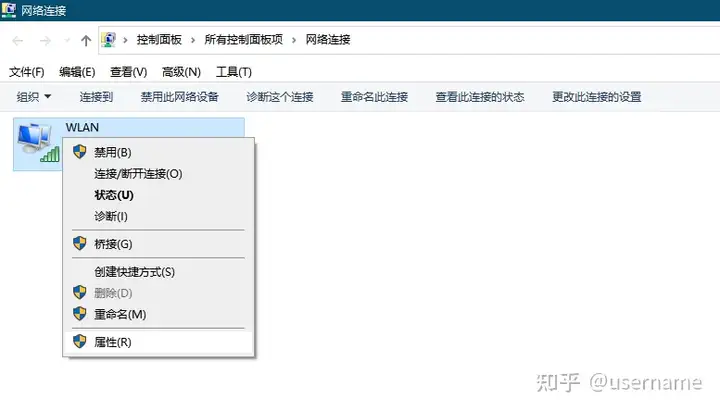Screen dimensions: 720x411
Task: Choose 连接/断开连接(O) in context menu
Action: (x=159, y=174)
